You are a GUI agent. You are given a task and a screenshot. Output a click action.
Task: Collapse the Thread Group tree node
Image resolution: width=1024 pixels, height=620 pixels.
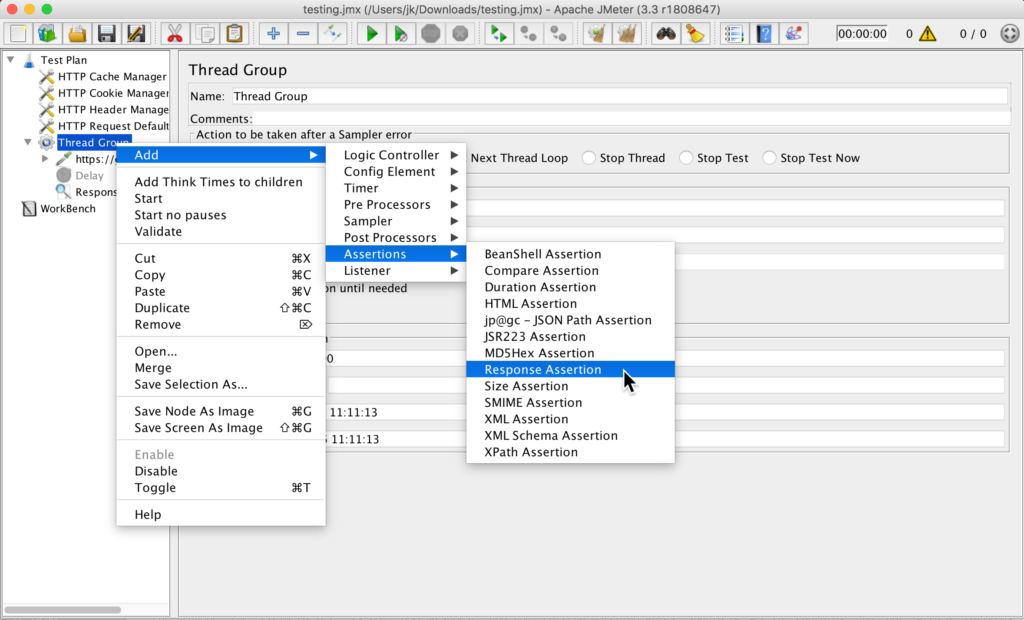point(28,143)
